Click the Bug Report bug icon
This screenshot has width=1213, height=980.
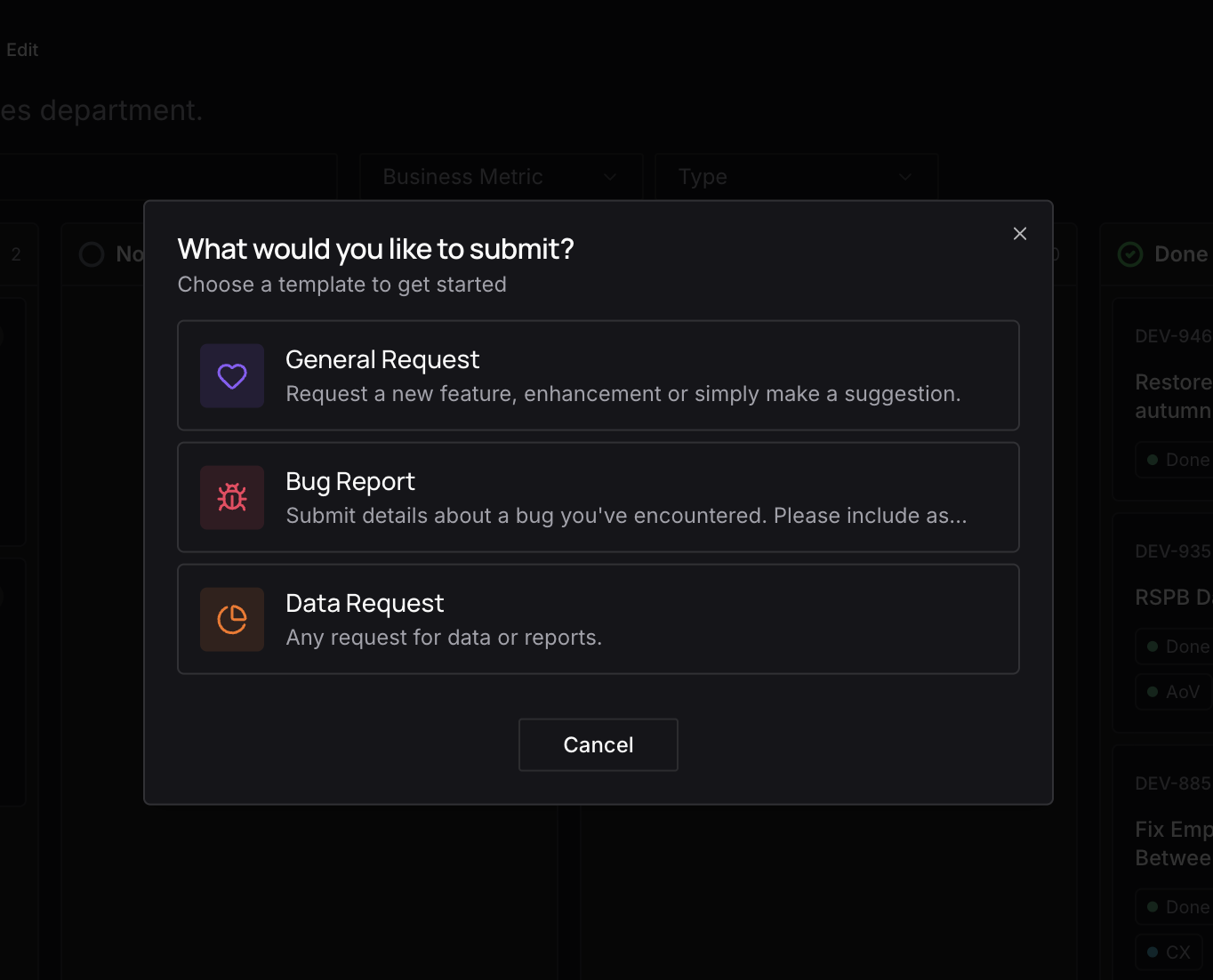(x=232, y=498)
